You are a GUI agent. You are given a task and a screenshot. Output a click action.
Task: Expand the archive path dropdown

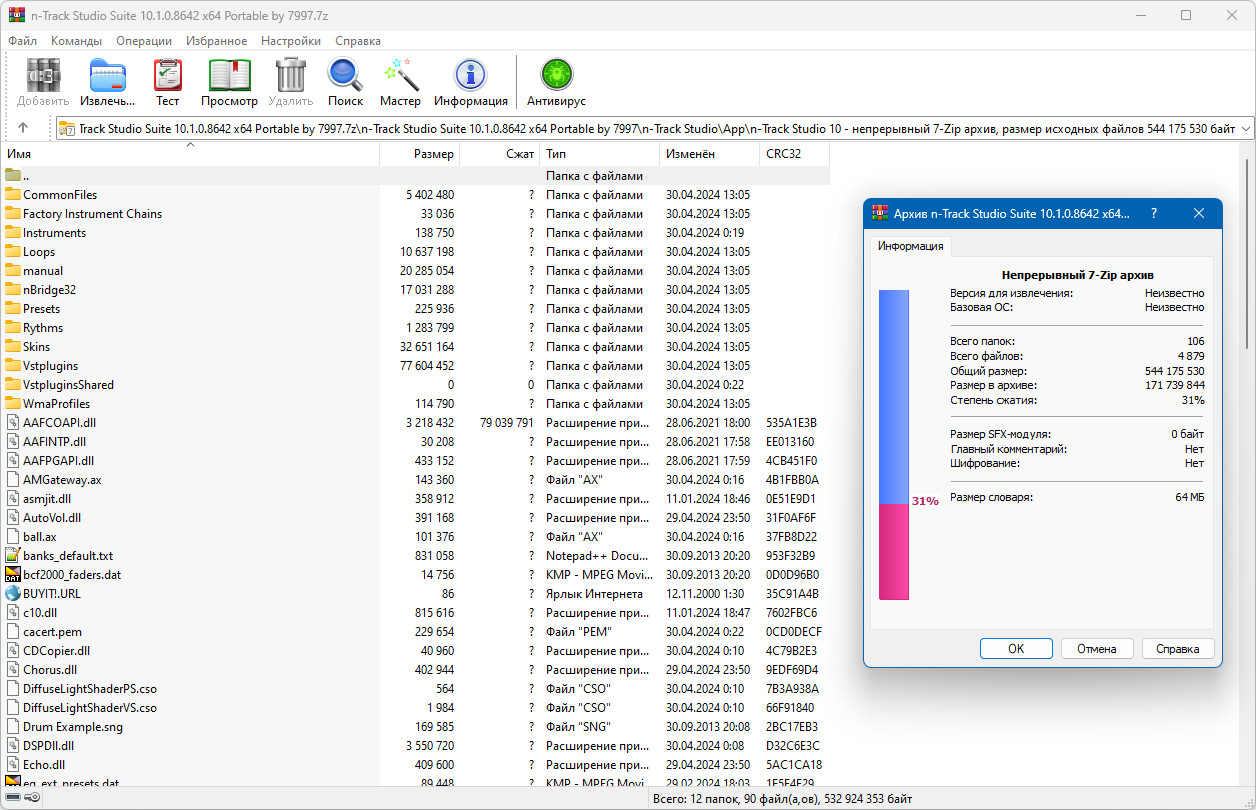[x=1245, y=128]
